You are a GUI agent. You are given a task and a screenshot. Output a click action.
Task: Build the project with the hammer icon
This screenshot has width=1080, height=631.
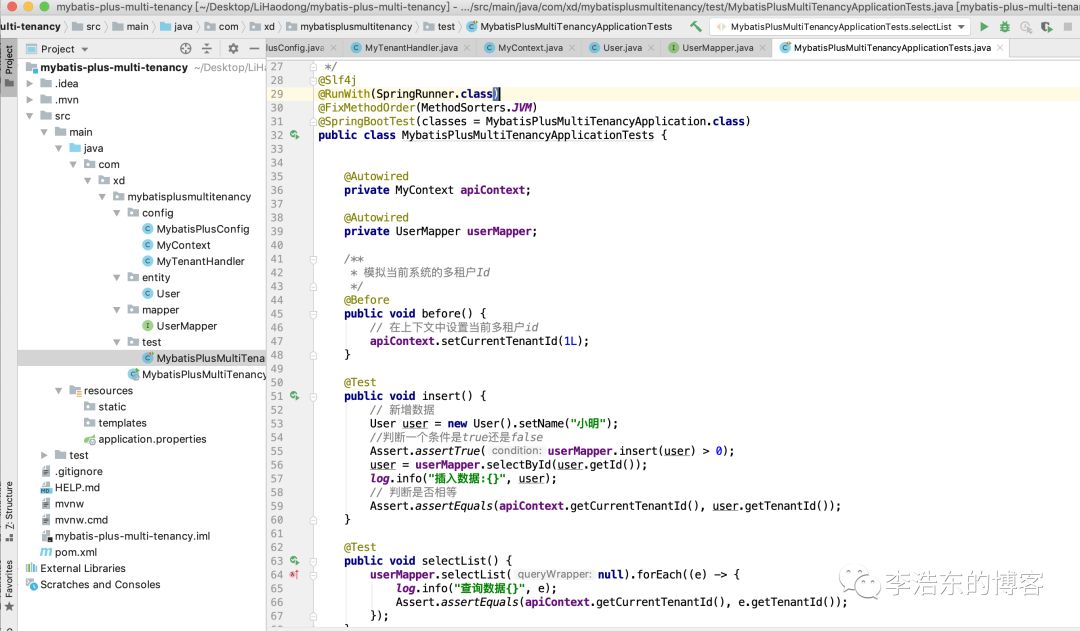coord(696,26)
